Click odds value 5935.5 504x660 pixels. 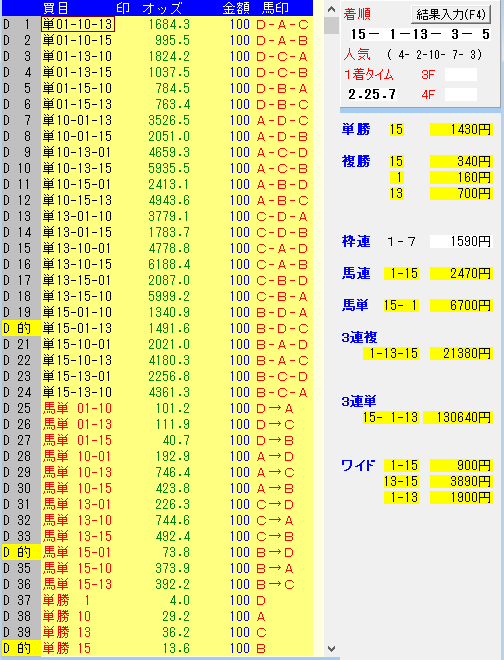tap(169, 168)
